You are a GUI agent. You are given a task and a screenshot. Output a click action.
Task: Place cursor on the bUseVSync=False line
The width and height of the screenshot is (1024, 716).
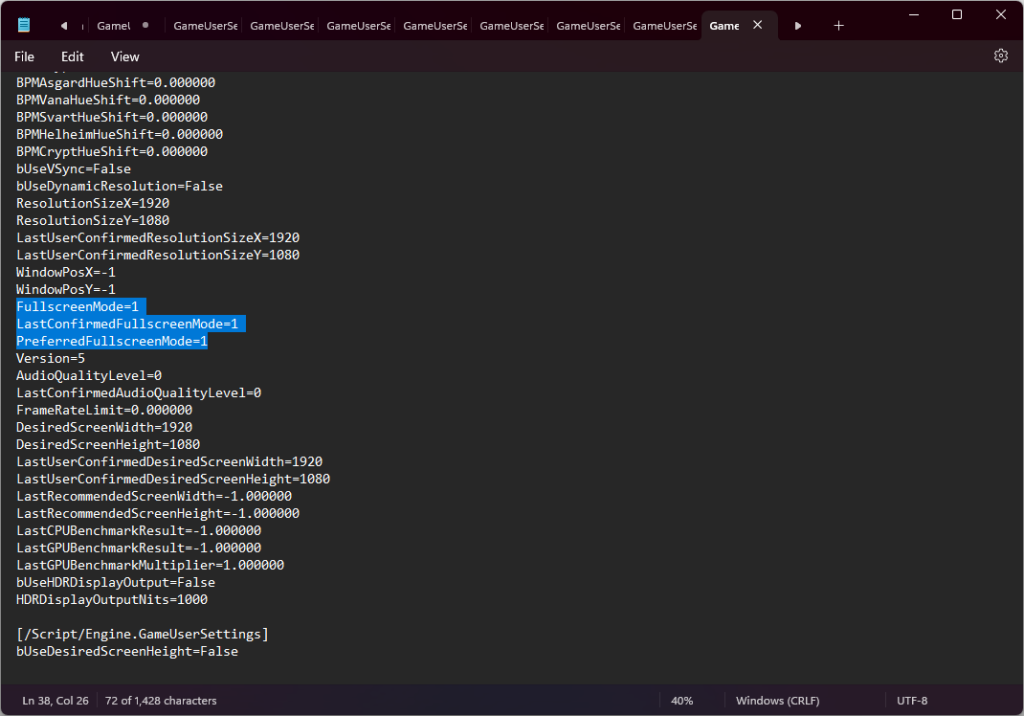pos(73,169)
